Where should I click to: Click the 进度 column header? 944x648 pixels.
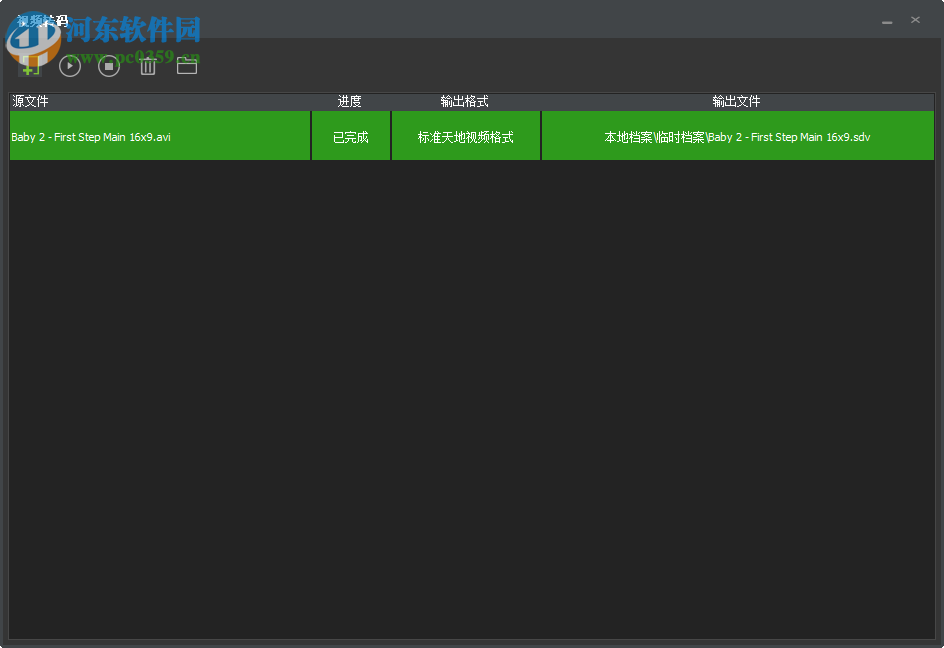pos(350,101)
